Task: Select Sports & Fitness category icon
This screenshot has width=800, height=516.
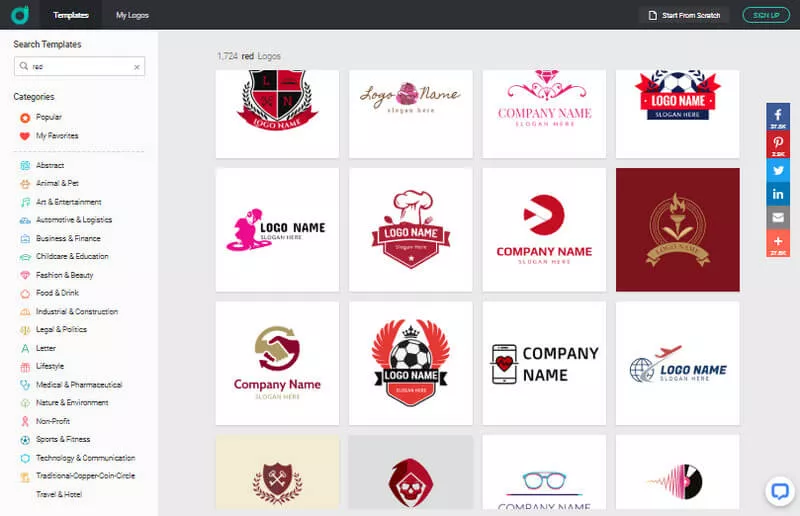Action: tap(25, 439)
